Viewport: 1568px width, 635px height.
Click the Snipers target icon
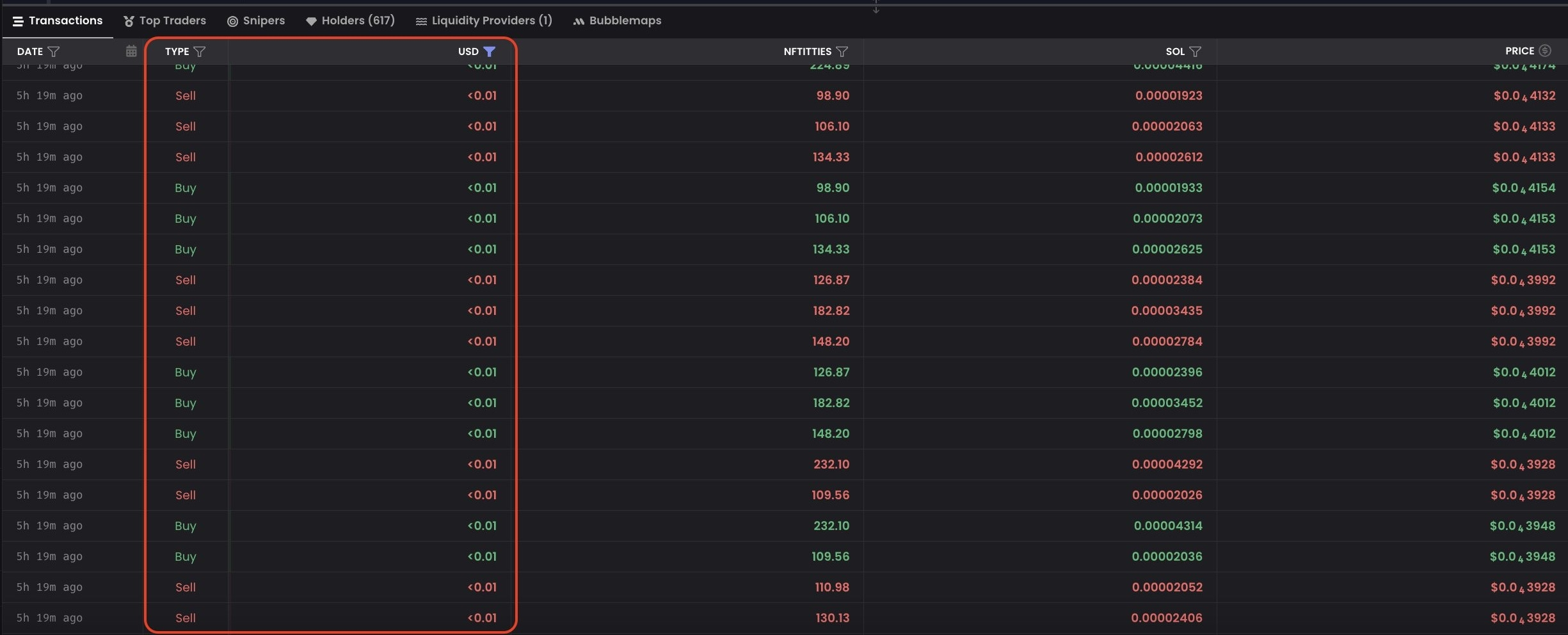(x=232, y=21)
